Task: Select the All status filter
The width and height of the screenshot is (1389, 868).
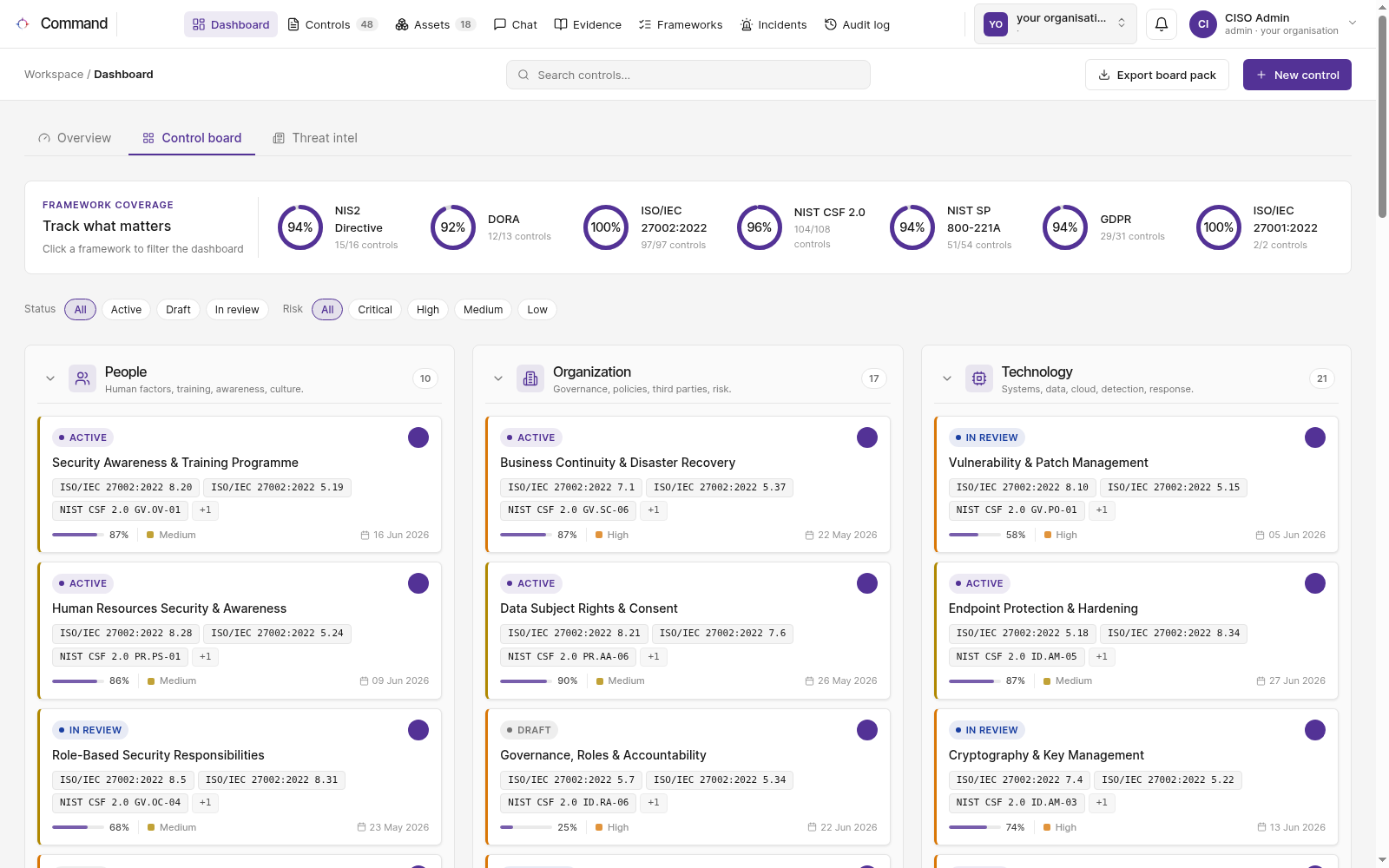Action: (81, 310)
